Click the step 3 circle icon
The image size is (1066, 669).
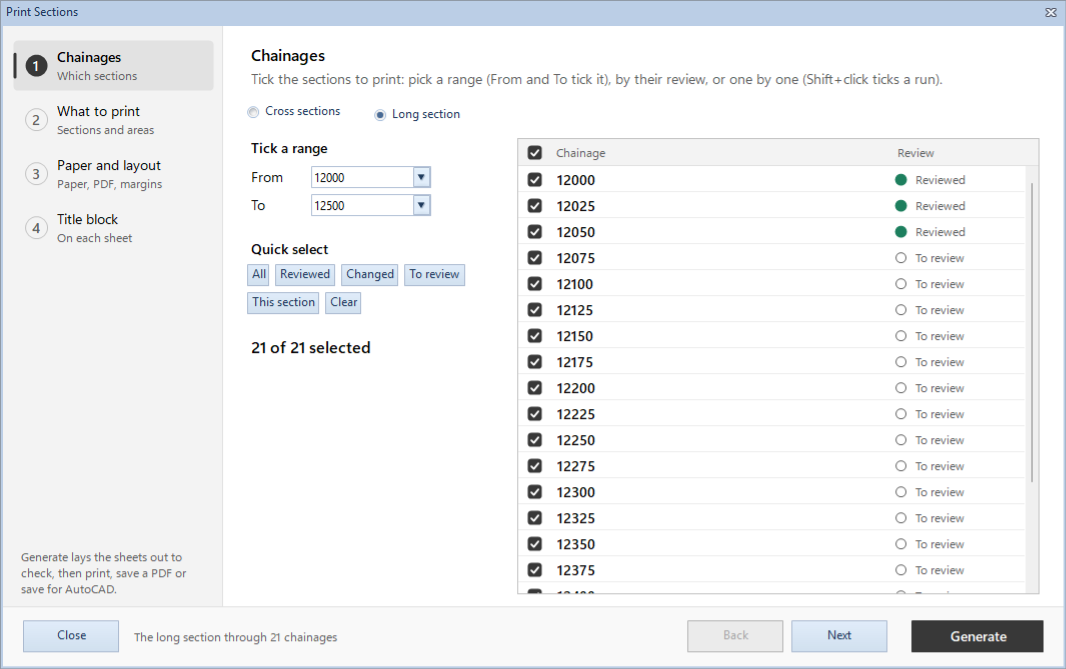[36, 174]
